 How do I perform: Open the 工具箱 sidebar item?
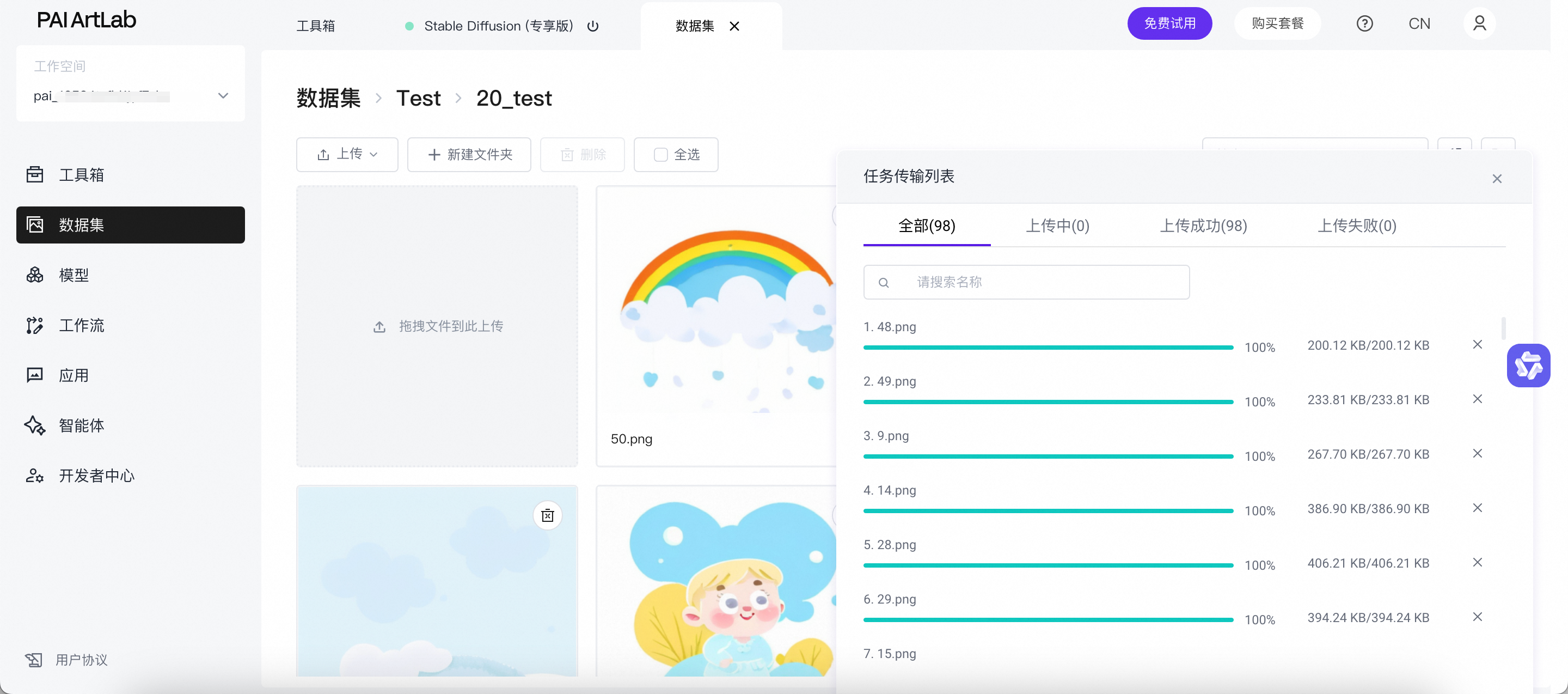pyautogui.click(x=81, y=175)
